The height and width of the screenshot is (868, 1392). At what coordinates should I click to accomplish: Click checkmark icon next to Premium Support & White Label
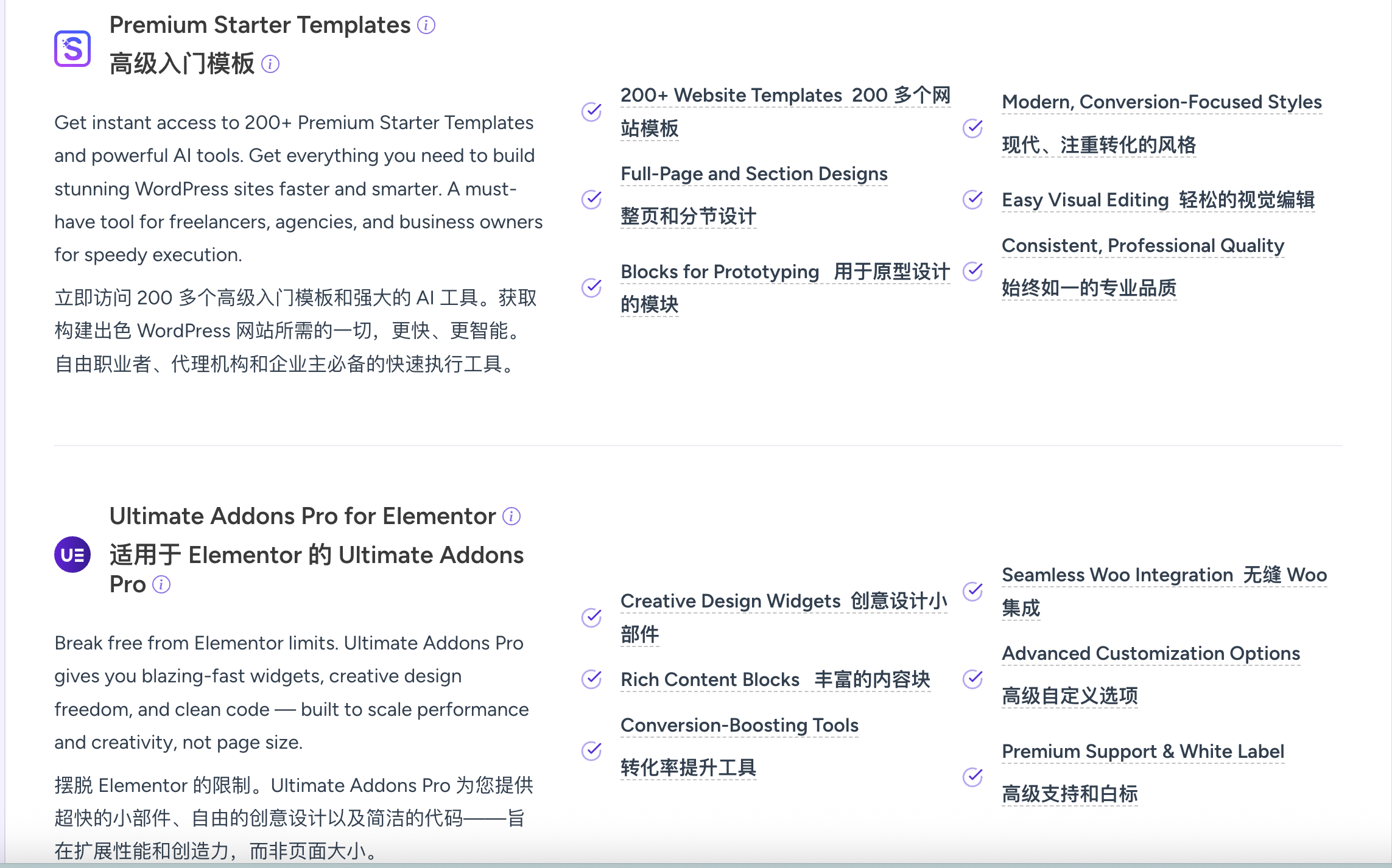click(972, 777)
